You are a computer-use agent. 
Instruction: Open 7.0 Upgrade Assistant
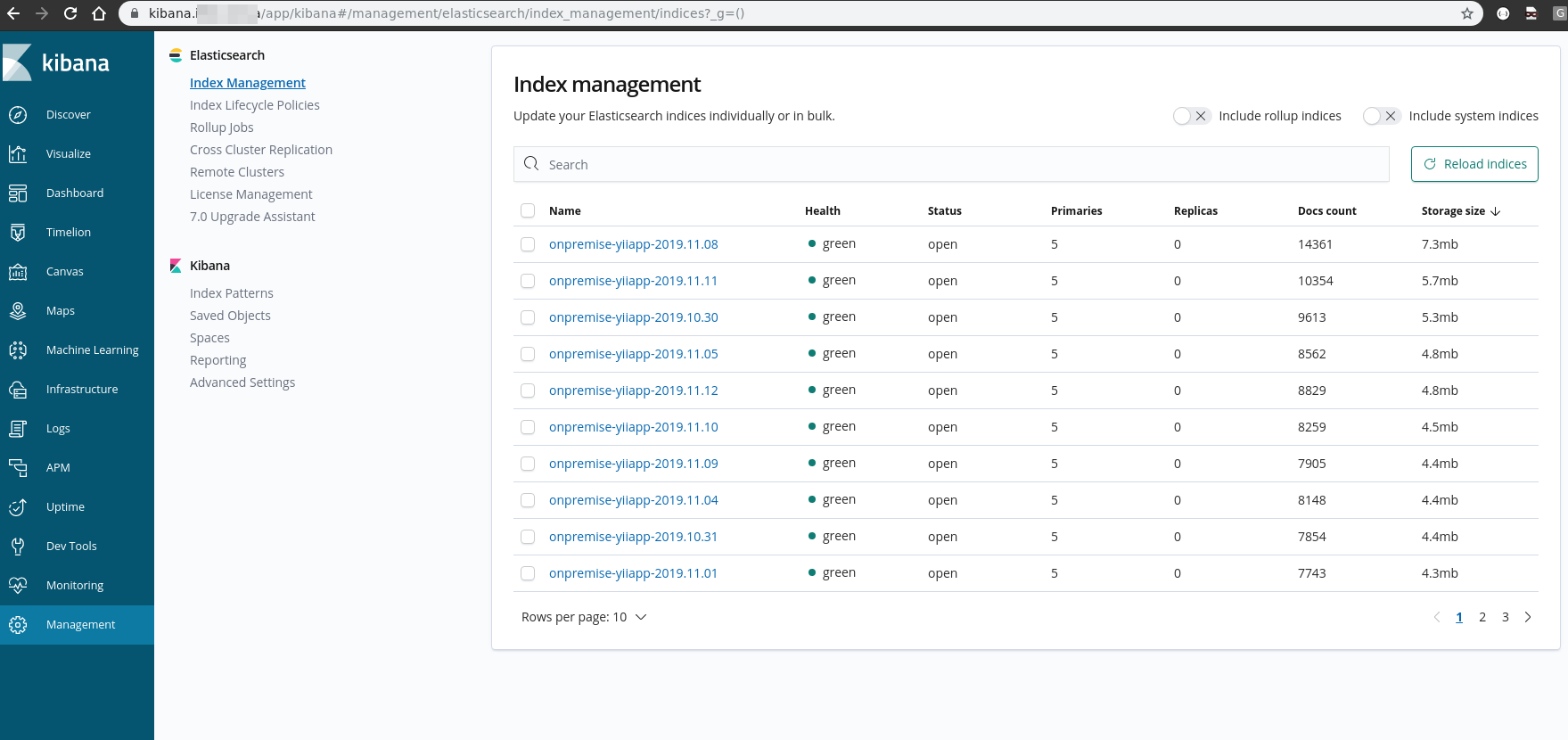pos(252,217)
